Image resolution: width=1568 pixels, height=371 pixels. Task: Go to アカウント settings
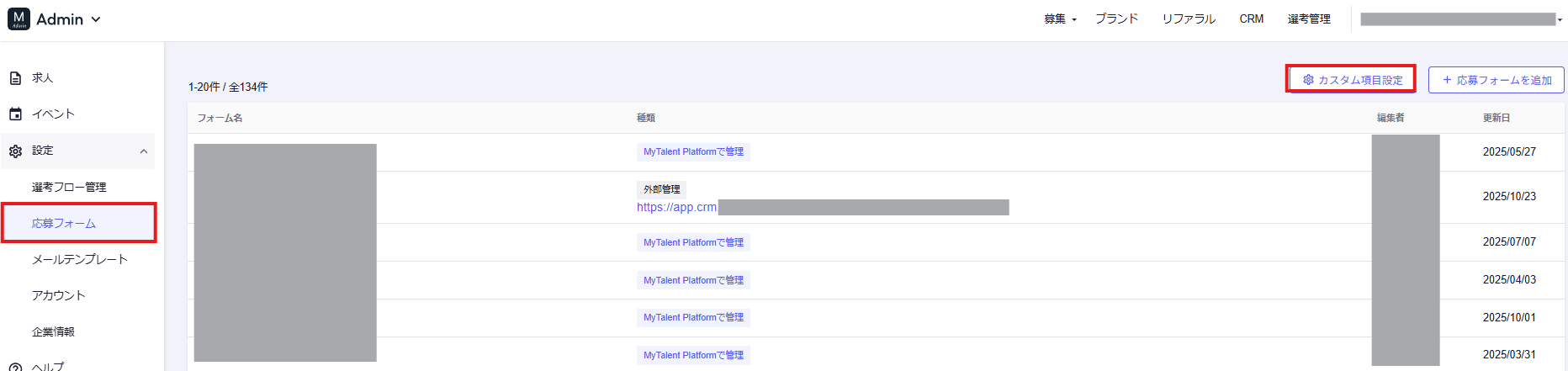(x=59, y=295)
